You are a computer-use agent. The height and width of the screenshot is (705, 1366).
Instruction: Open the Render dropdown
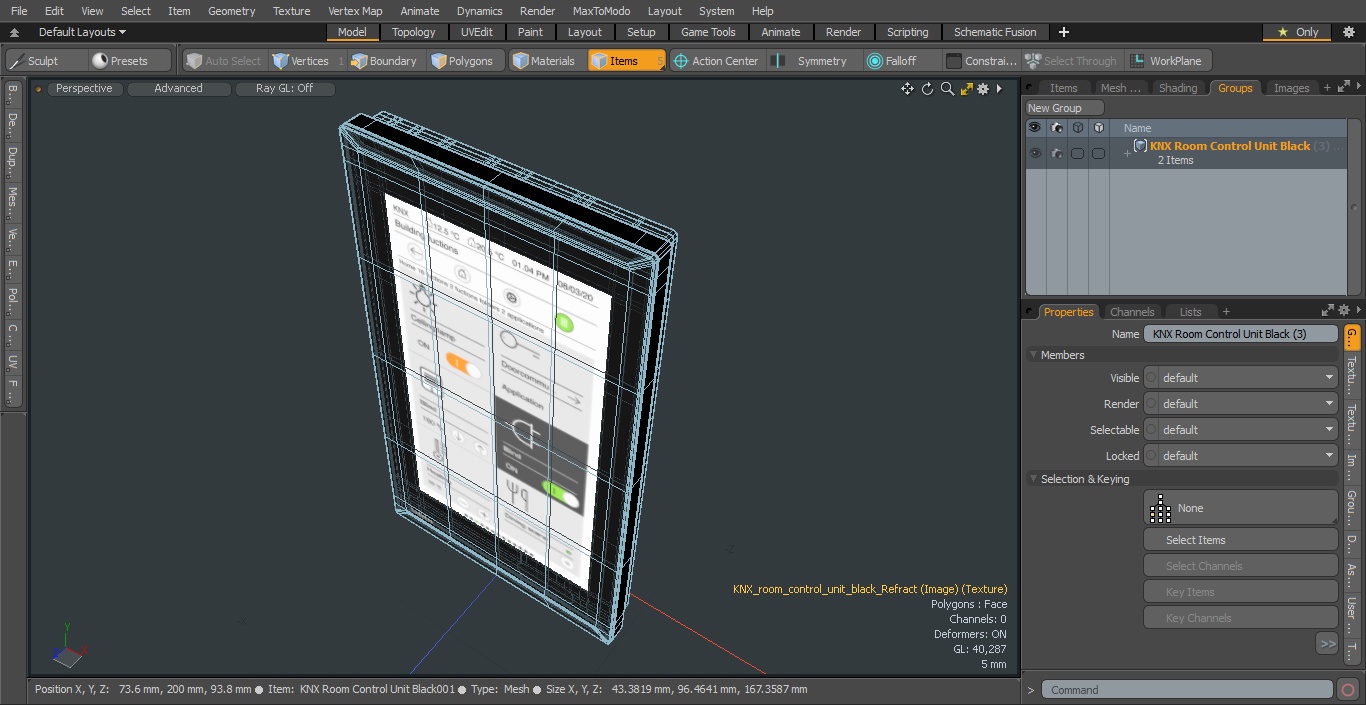coord(1240,404)
